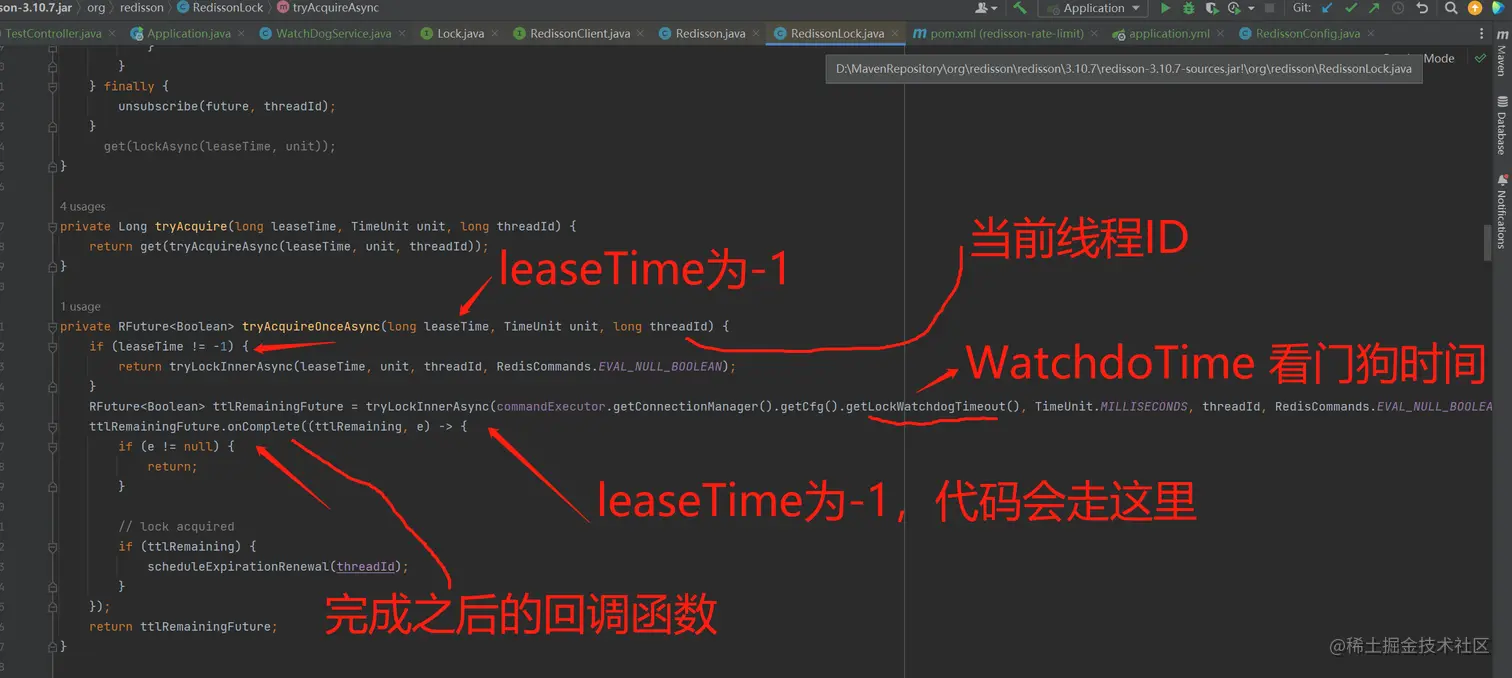
Task: Fold the onComplete lambda block
Action: click(x=51, y=427)
